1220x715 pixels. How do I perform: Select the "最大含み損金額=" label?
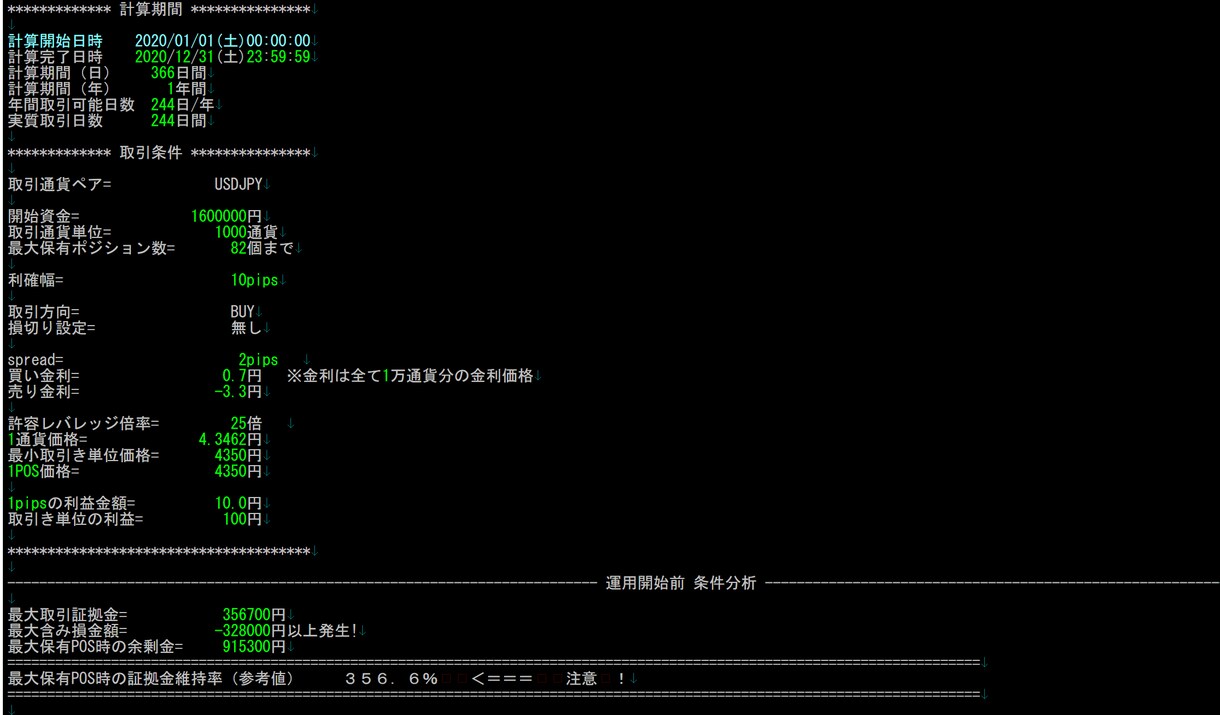click(67, 633)
